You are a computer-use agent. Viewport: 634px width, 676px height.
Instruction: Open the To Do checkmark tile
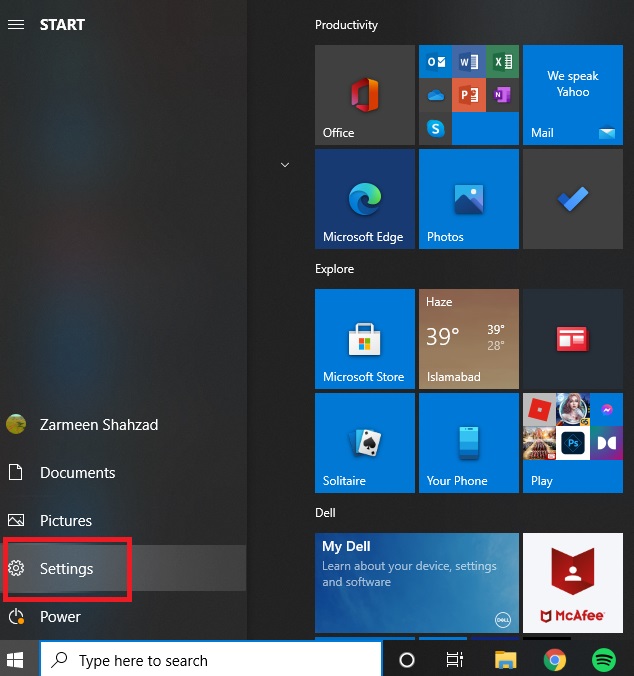pos(573,199)
